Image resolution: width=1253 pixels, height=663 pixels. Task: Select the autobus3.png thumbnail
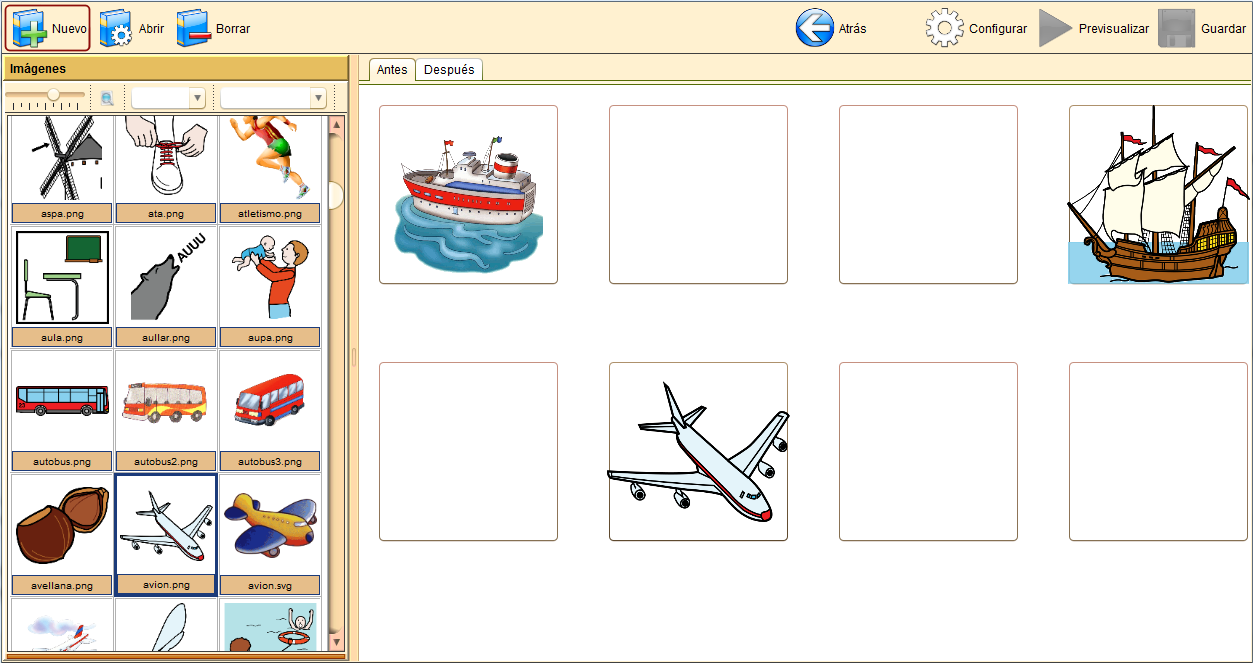coord(270,400)
